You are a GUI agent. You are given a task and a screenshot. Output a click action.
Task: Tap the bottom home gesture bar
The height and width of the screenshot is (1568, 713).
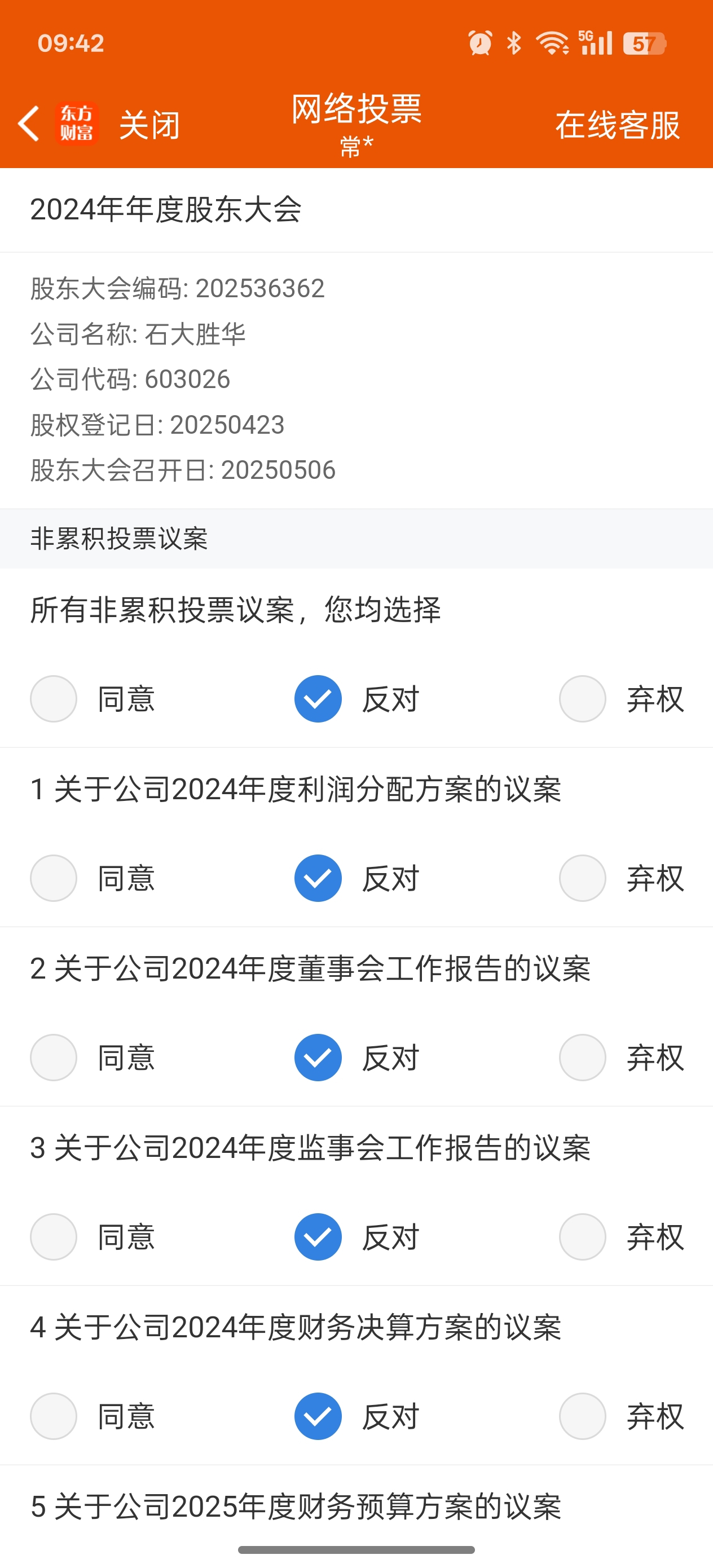(x=356, y=1550)
